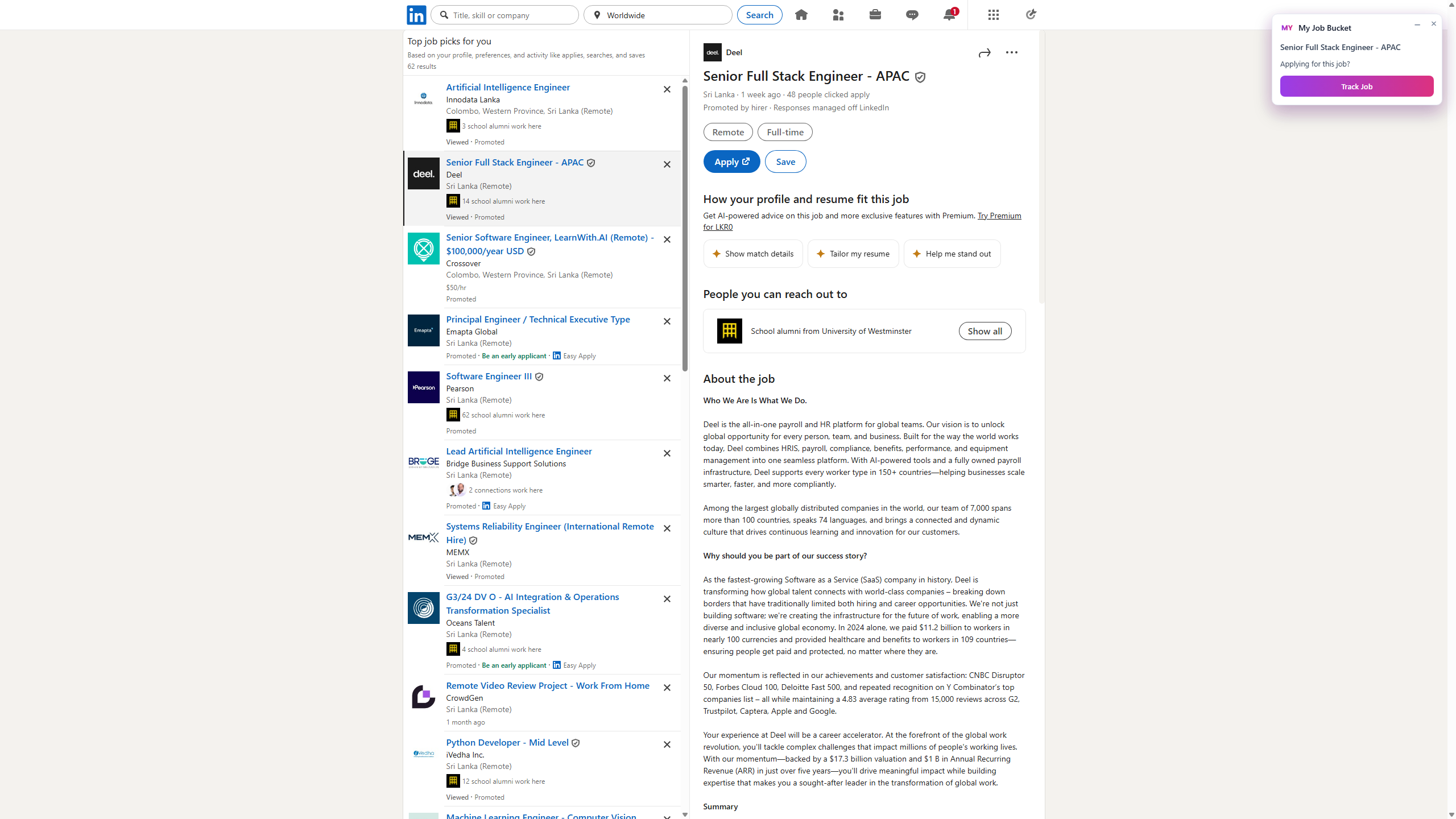Open the Software Engineer III job listing

click(489, 376)
